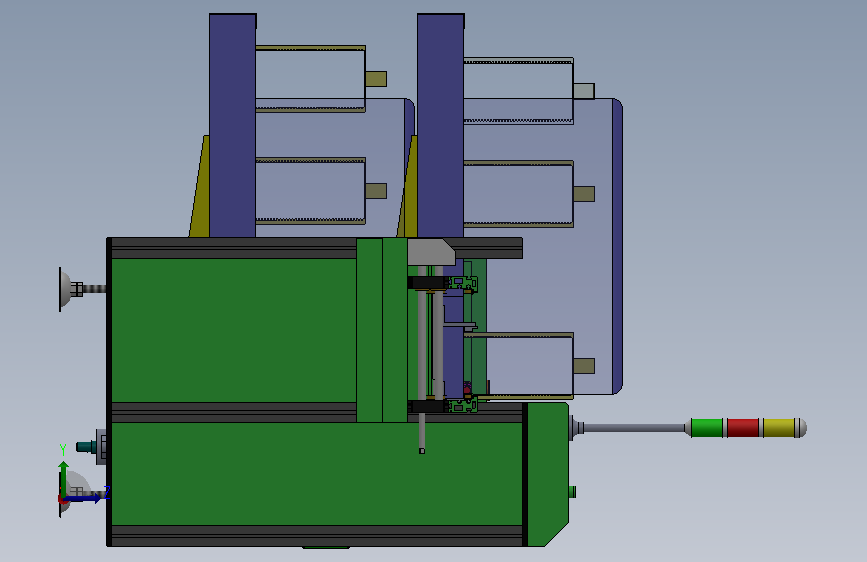The width and height of the screenshot is (867, 562).
Task: Click the green Y axis arrow of triad
Action: click(64, 478)
